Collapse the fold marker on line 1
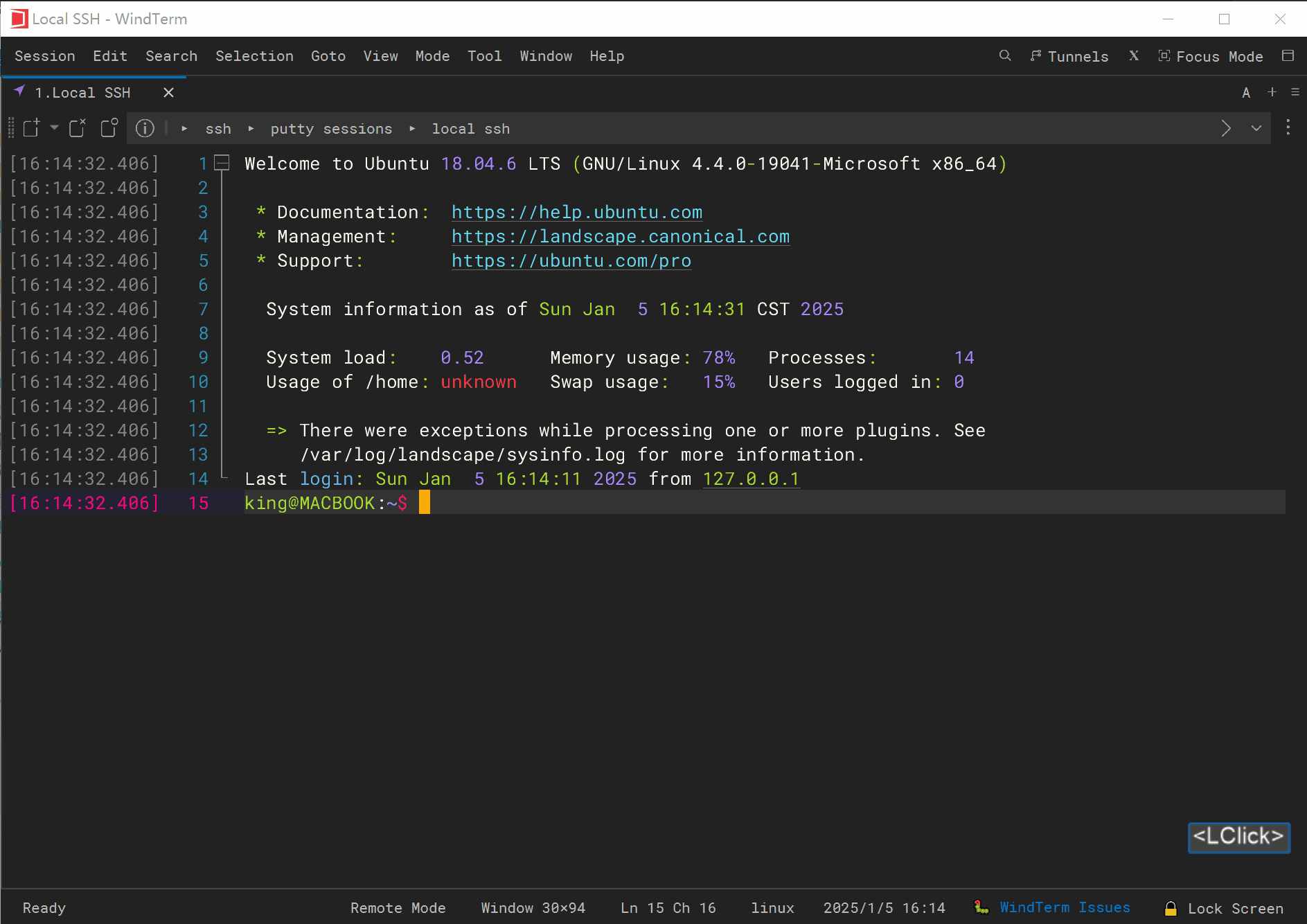Viewport: 1307px width, 924px height. (222, 163)
